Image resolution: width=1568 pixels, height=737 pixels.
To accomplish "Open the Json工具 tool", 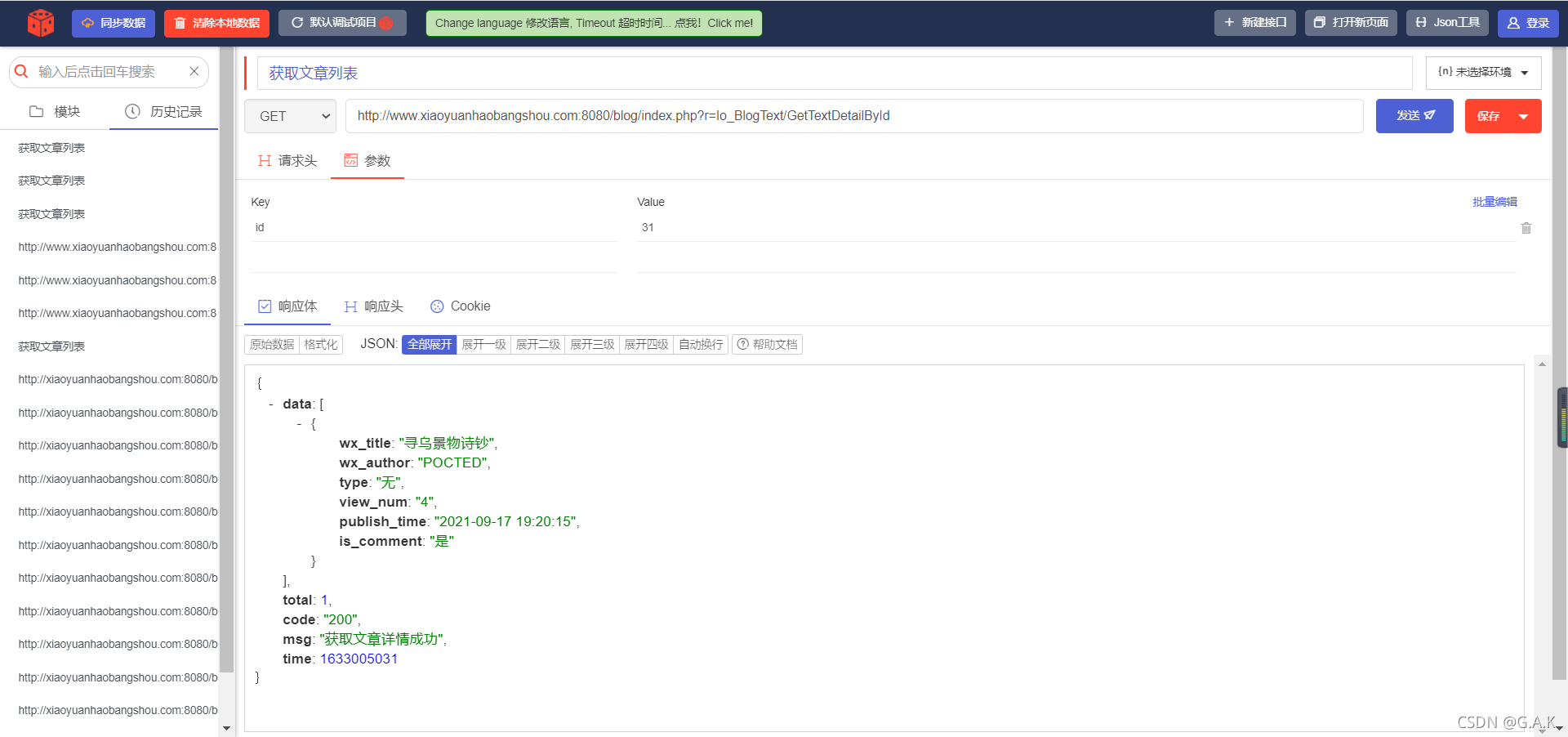I will coord(1447,23).
